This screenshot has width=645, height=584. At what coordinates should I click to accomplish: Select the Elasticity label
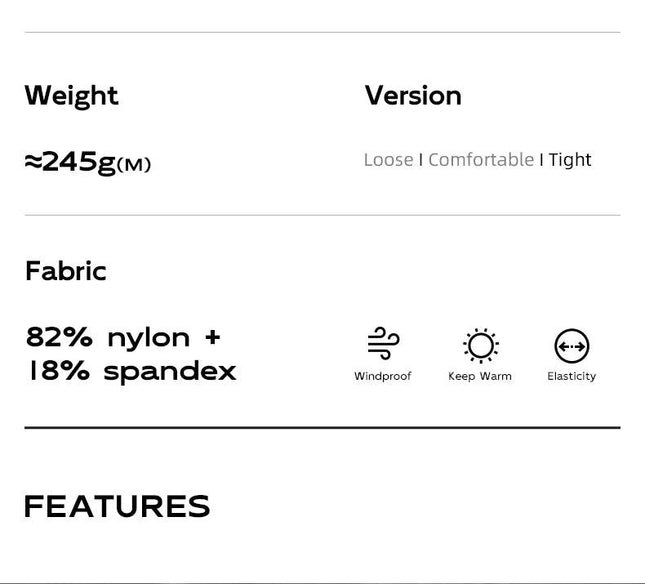[571, 376]
